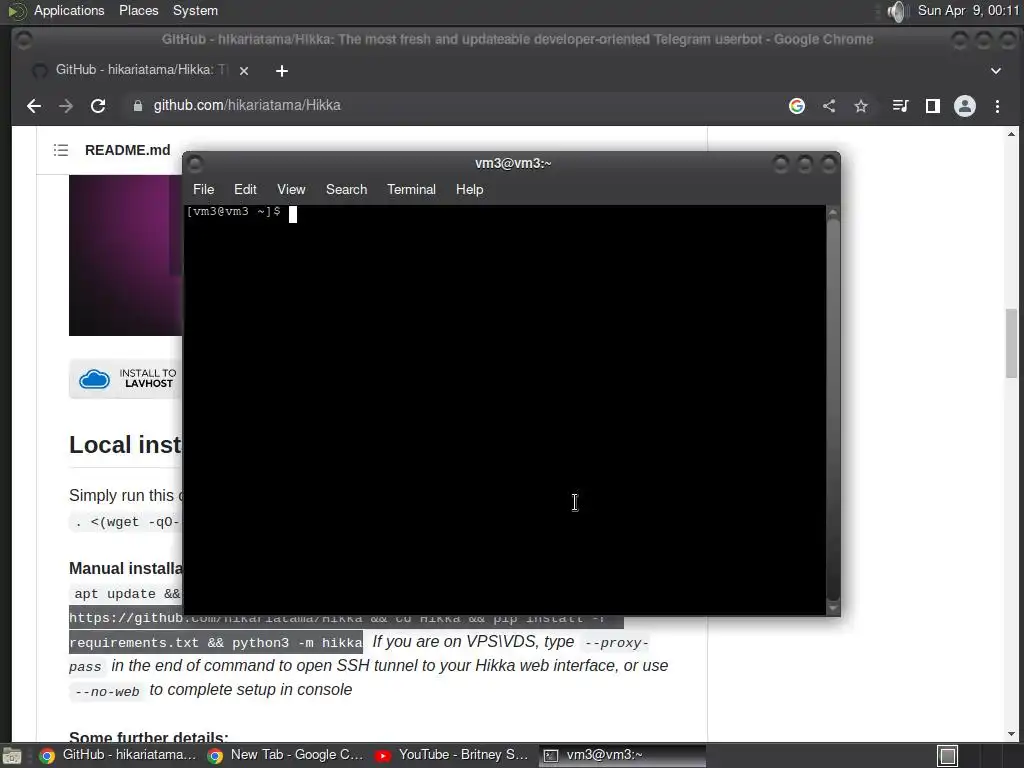Click the page scrollbar up arrow

pos(1012,134)
